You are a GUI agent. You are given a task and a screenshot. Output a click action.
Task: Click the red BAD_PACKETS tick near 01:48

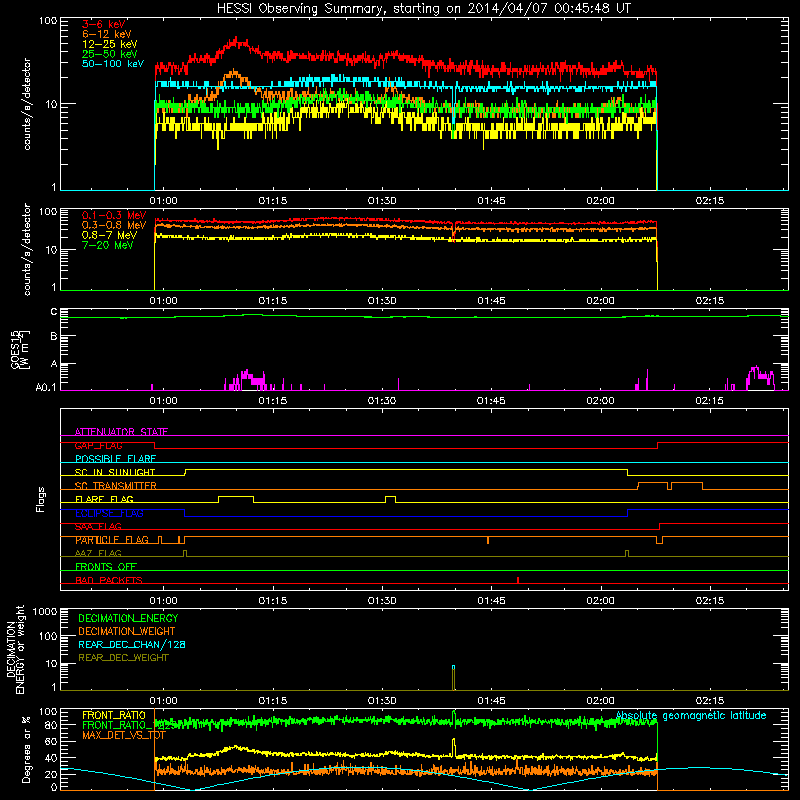pos(518,580)
